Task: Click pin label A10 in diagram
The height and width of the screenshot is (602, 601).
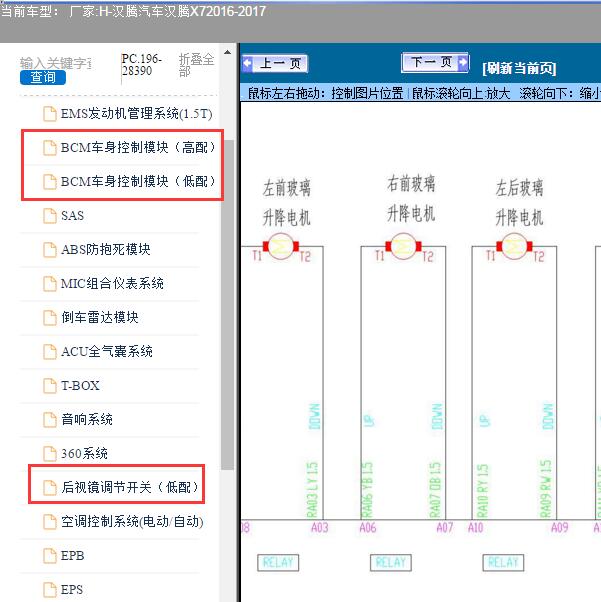Action: click(x=475, y=528)
